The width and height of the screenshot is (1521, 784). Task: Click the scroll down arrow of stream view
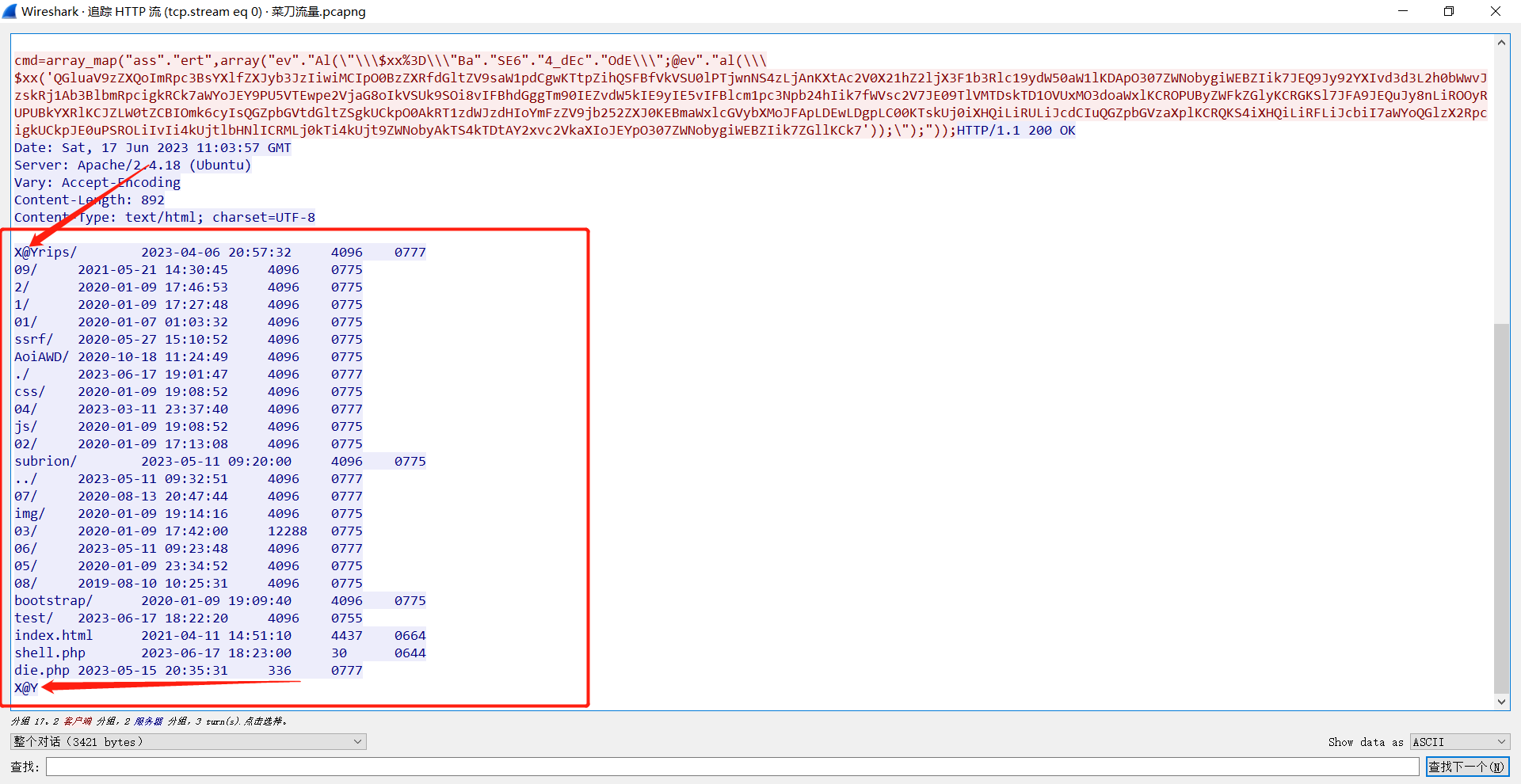(1501, 702)
